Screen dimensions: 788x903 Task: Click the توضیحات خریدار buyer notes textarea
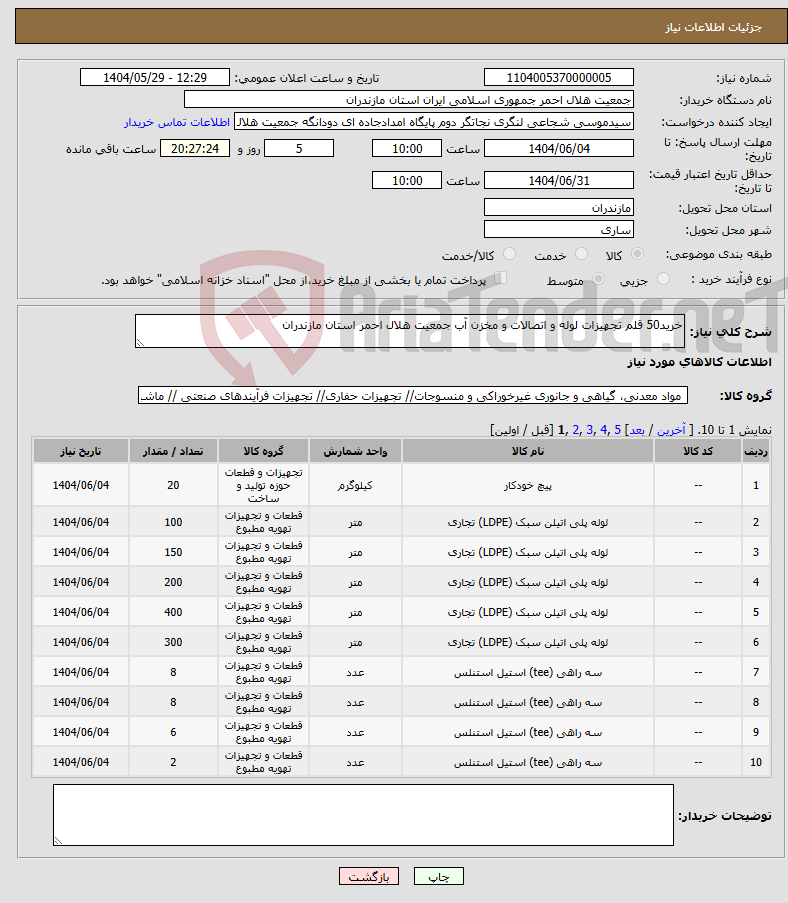point(363,815)
